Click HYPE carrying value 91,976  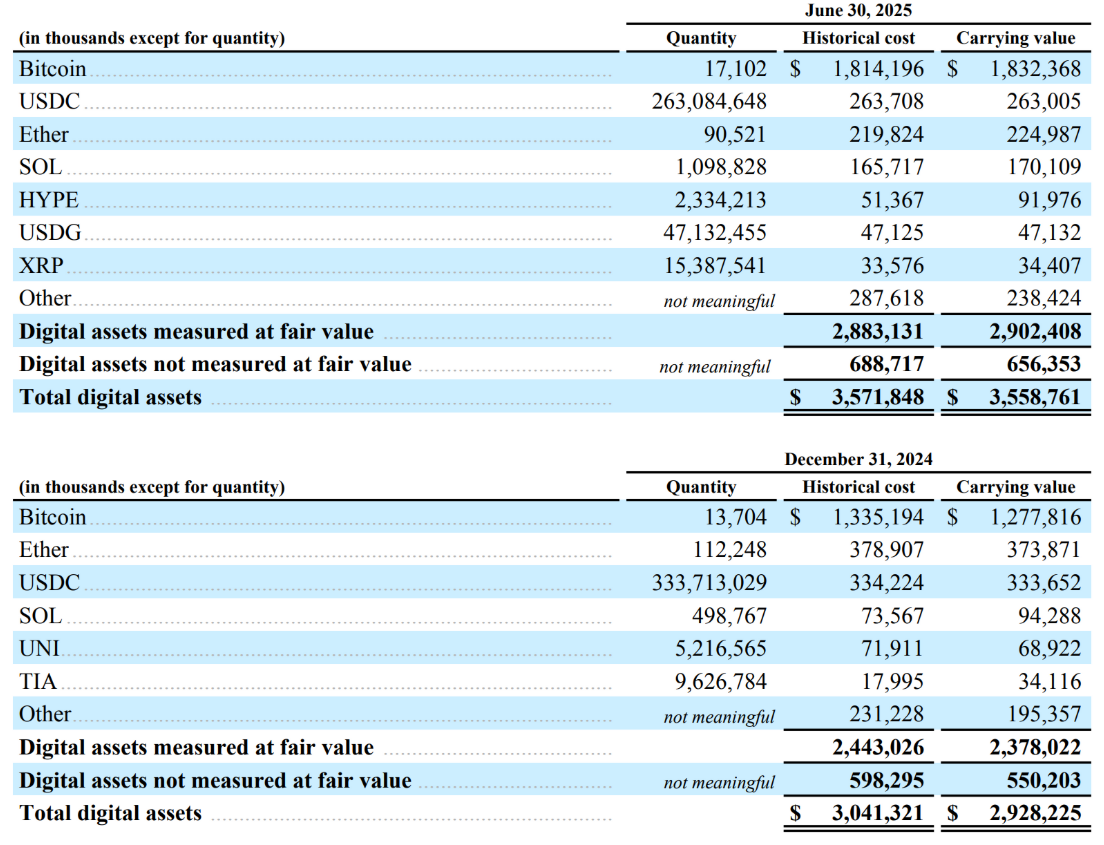pyautogui.click(x=1049, y=200)
